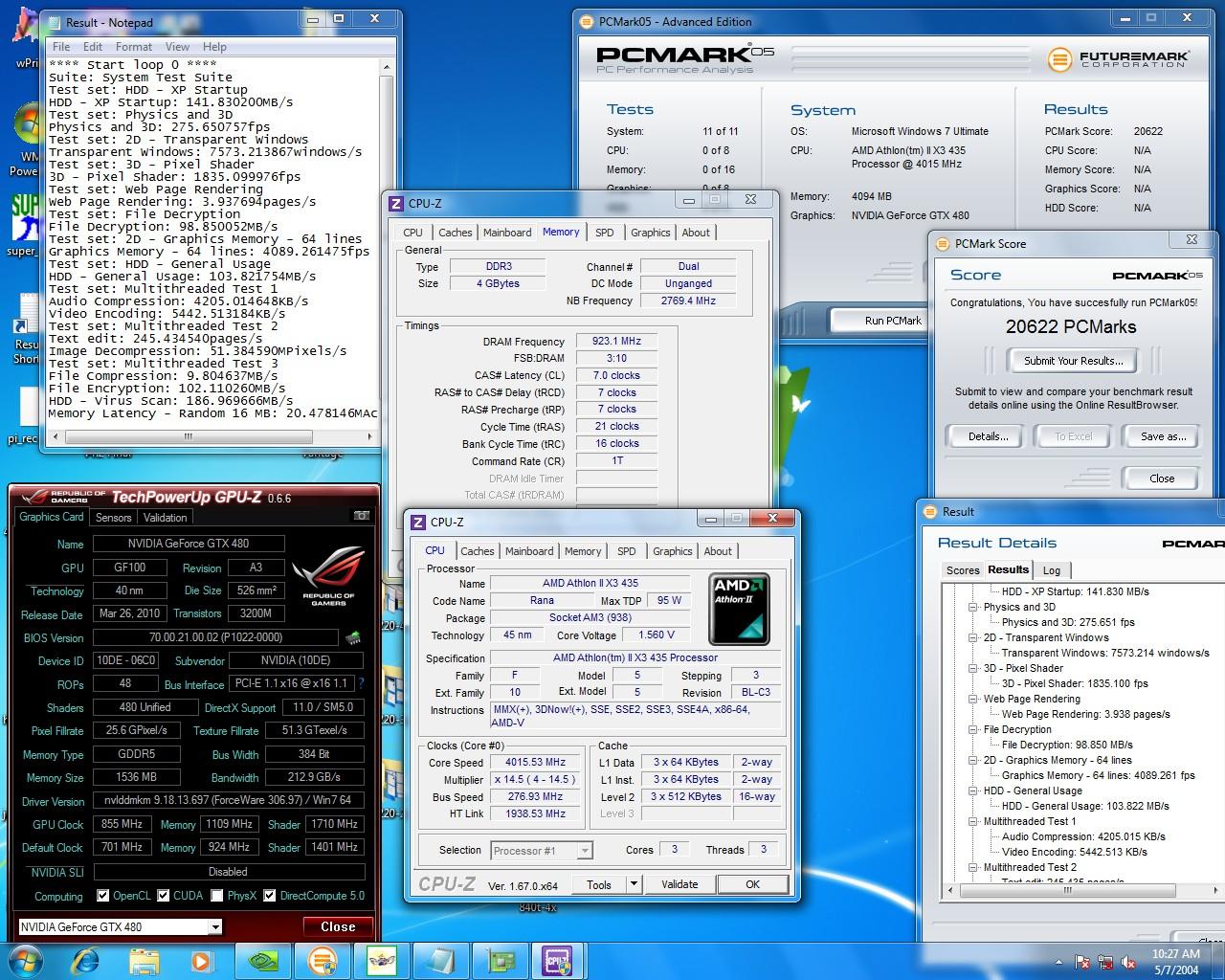Open the GPU selector dropdown in GPU-Z
This screenshot has height=980, width=1225.
[215, 926]
